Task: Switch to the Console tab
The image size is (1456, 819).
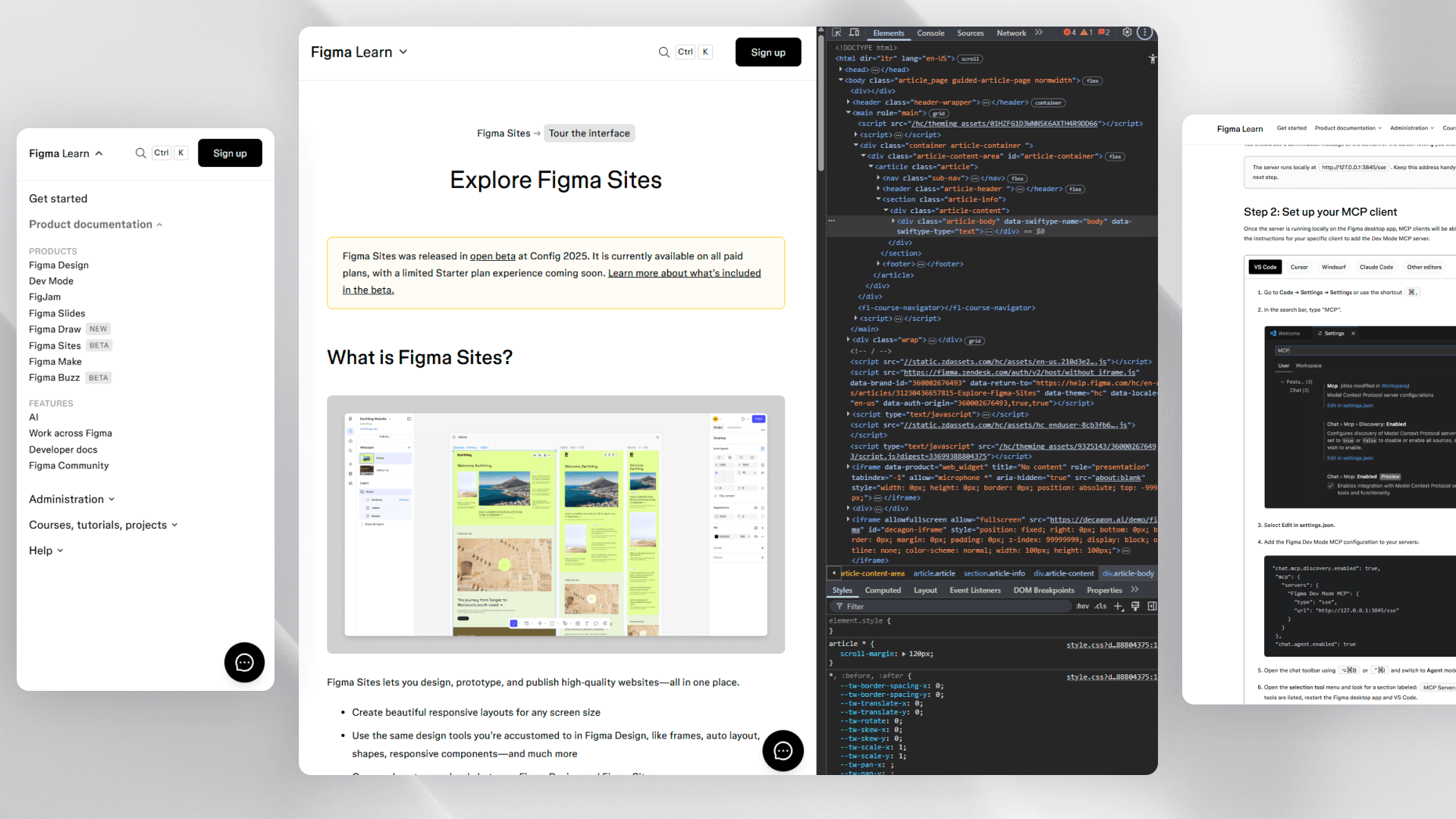Action: (930, 33)
